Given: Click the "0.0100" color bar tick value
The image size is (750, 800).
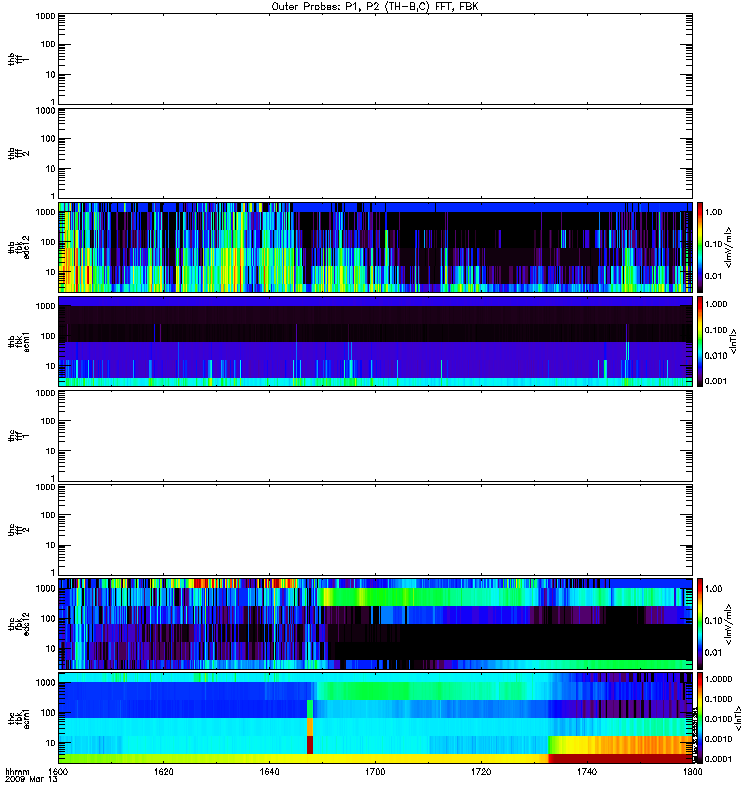Looking at the screenshot, I should (x=718, y=719).
